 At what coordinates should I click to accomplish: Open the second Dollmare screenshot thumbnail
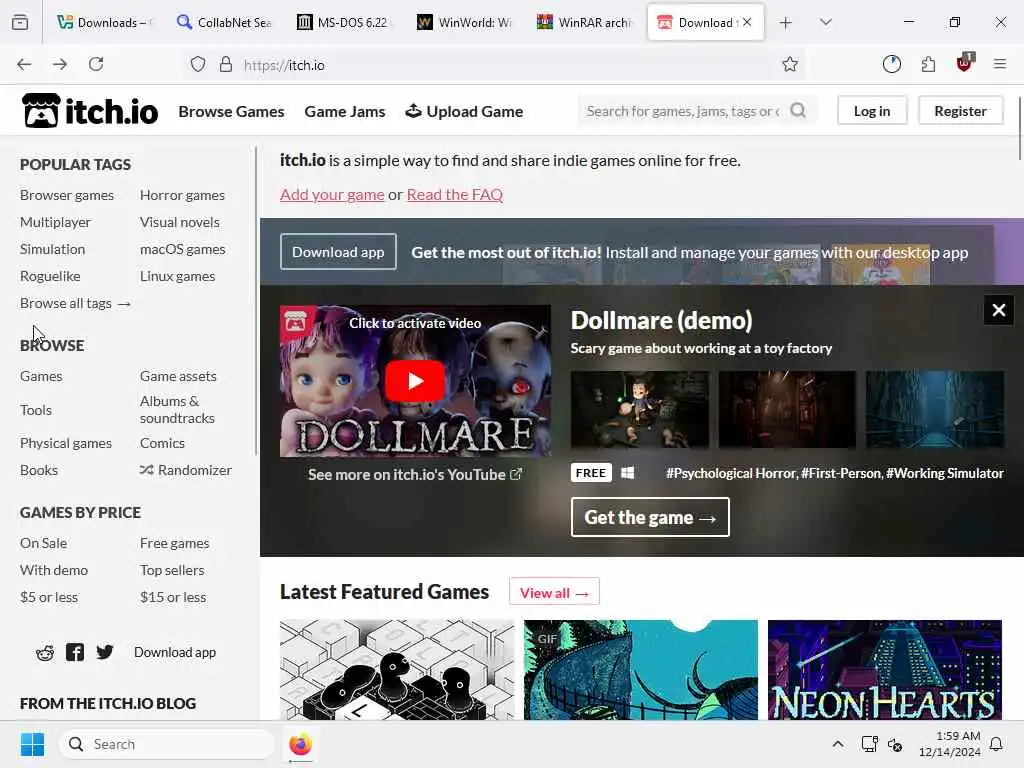point(787,409)
